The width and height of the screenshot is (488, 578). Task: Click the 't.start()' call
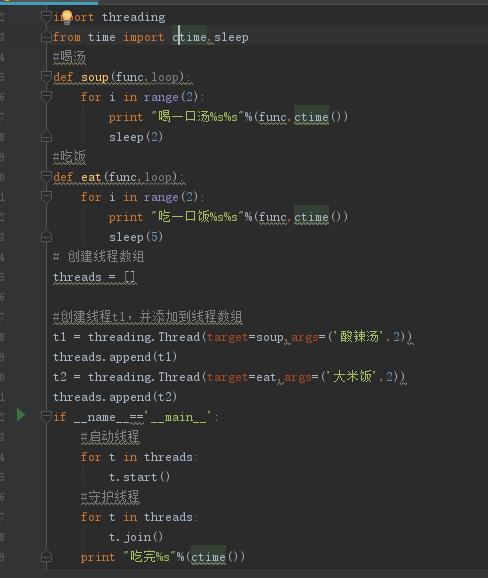(139, 477)
